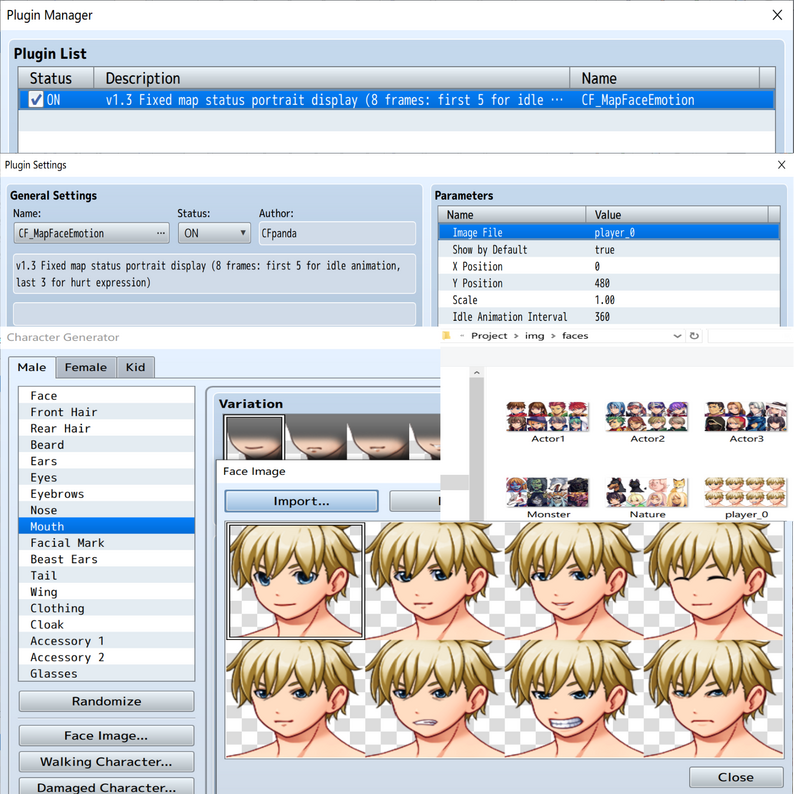Click the Description column header in Plugin List
This screenshot has width=794, height=794.
click(x=332, y=78)
